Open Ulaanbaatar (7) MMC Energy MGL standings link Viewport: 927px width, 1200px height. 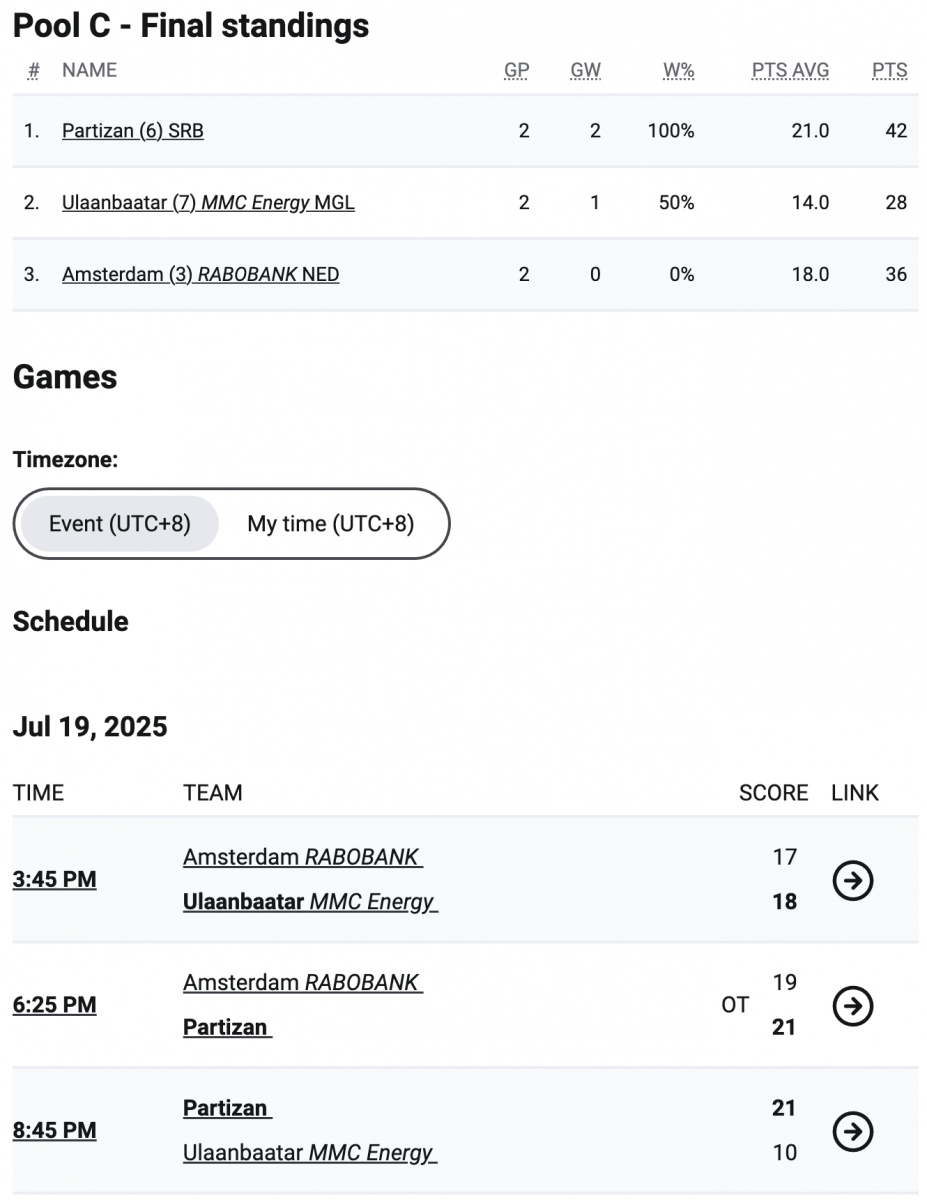tap(208, 203)
